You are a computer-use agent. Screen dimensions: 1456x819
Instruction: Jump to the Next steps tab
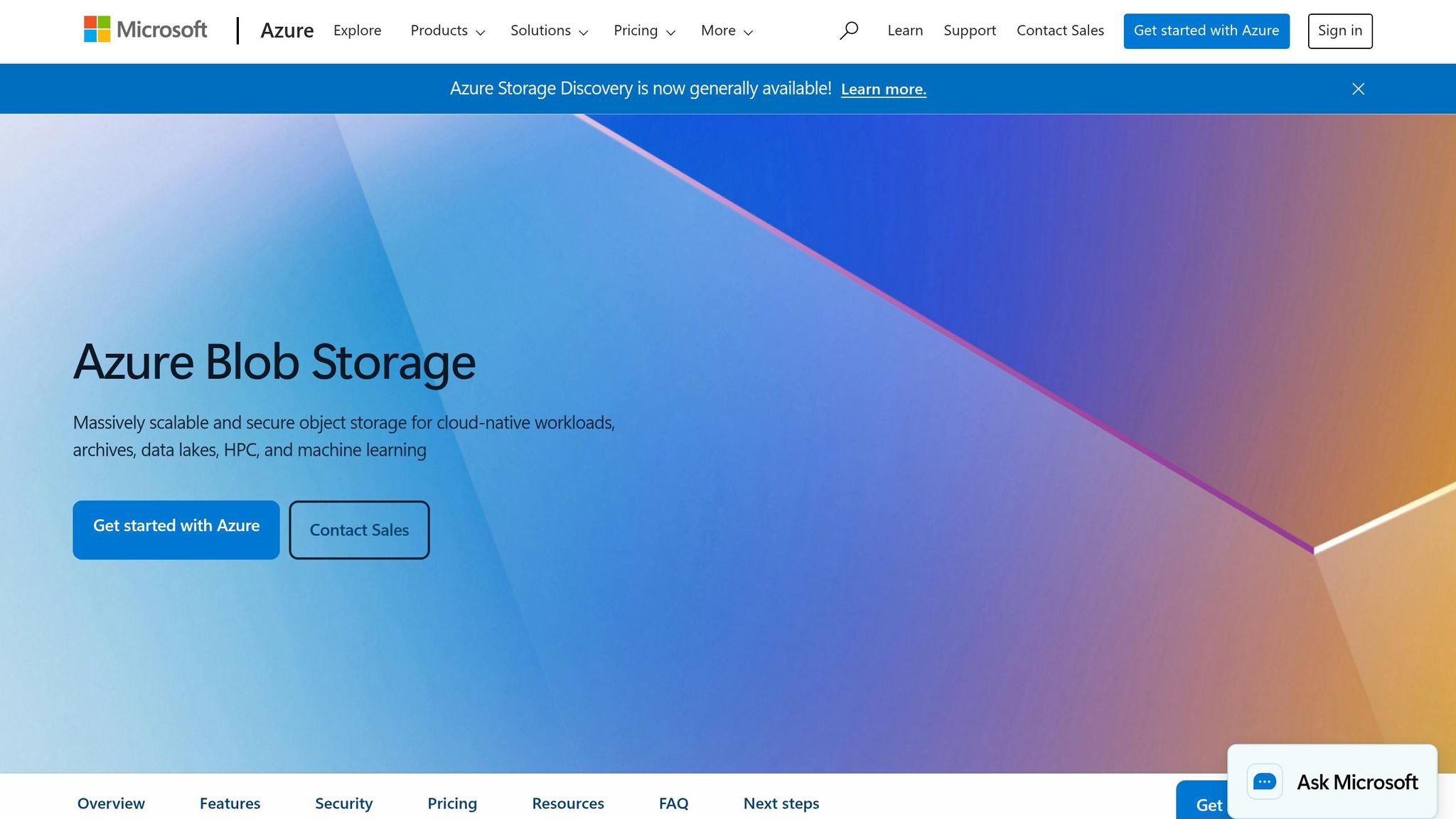(781, 803)
